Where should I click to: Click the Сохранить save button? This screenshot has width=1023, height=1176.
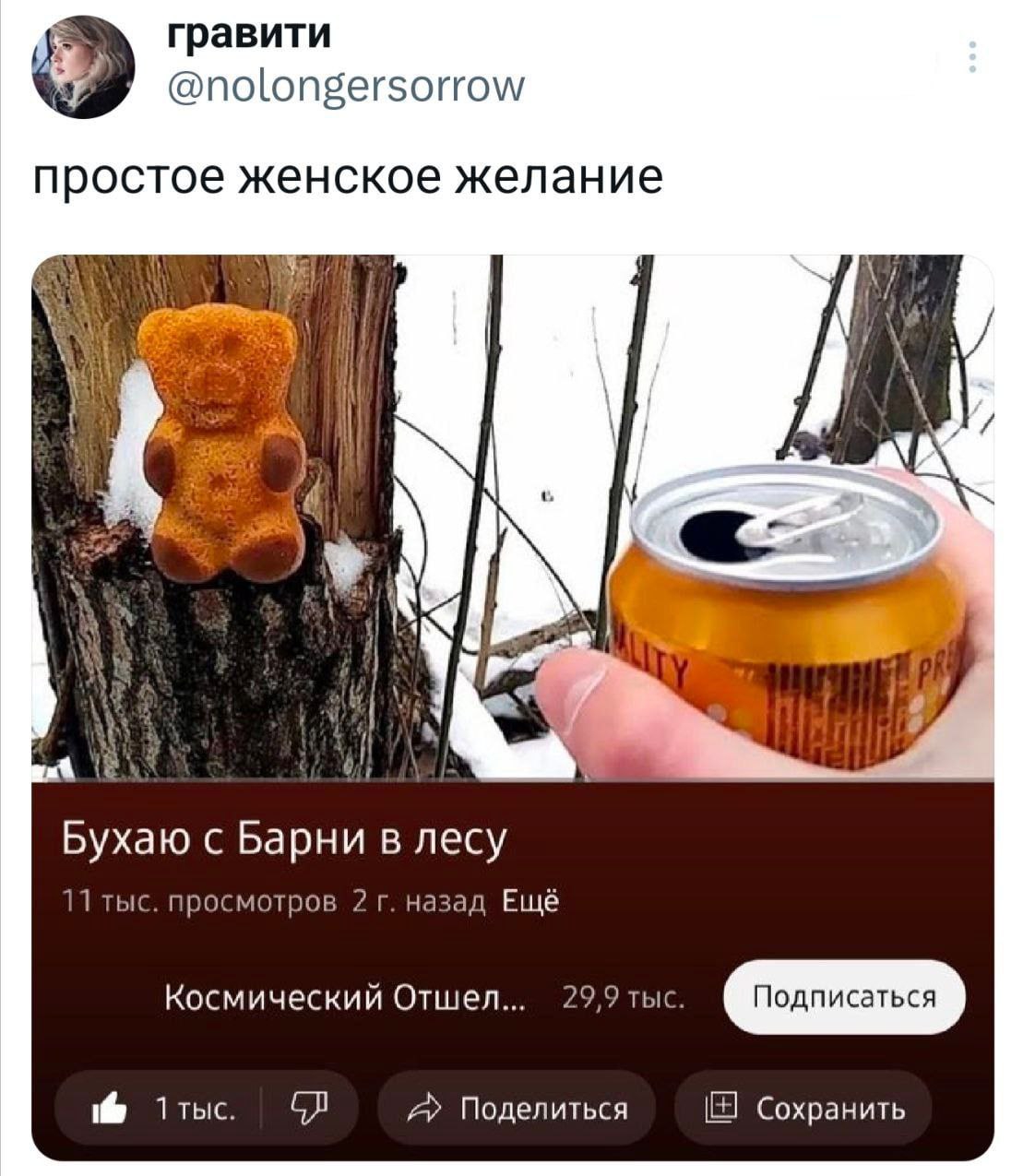804,1108
